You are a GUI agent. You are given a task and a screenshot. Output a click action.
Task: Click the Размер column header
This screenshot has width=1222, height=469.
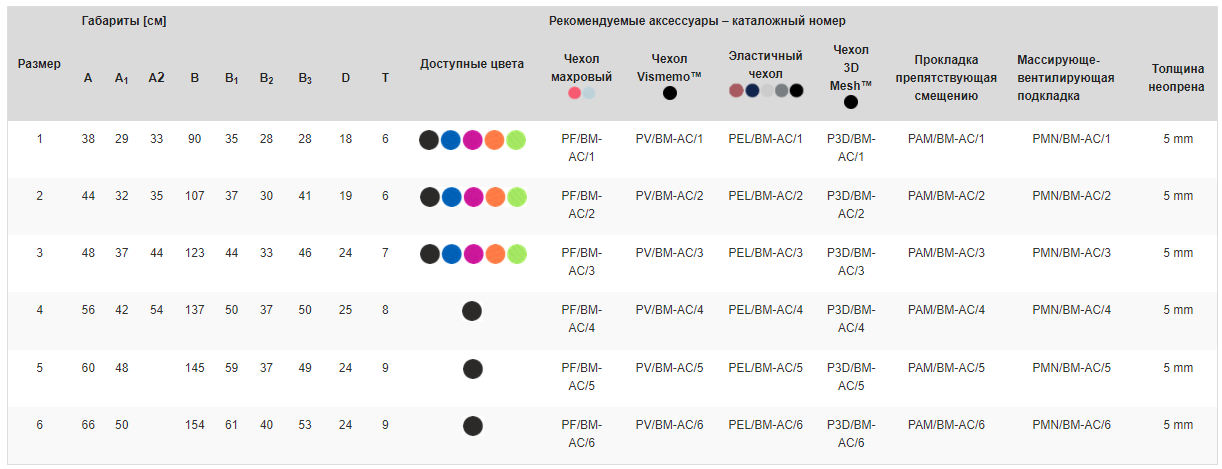(39, 64)
